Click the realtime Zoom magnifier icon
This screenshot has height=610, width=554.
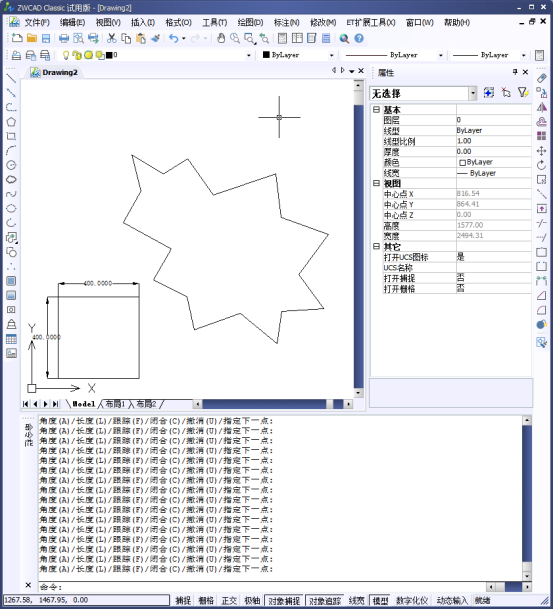click(235, 38)
